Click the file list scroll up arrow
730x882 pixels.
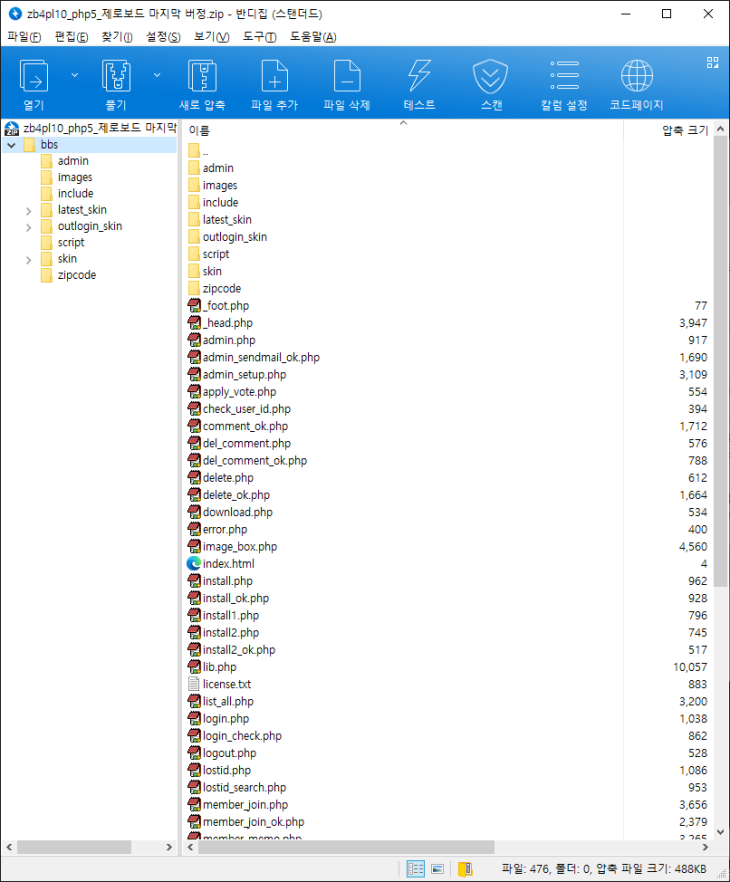[x=720, y=129]
